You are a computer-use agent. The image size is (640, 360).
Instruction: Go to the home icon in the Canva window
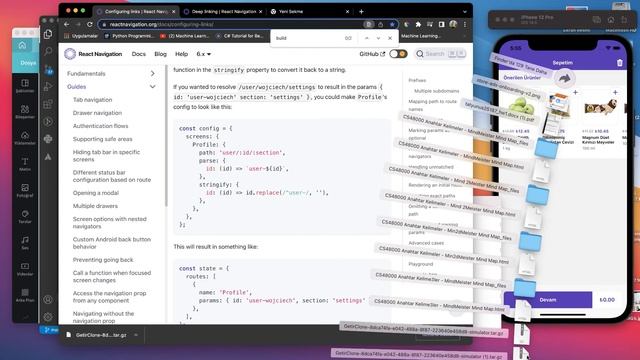coord(22,45)
